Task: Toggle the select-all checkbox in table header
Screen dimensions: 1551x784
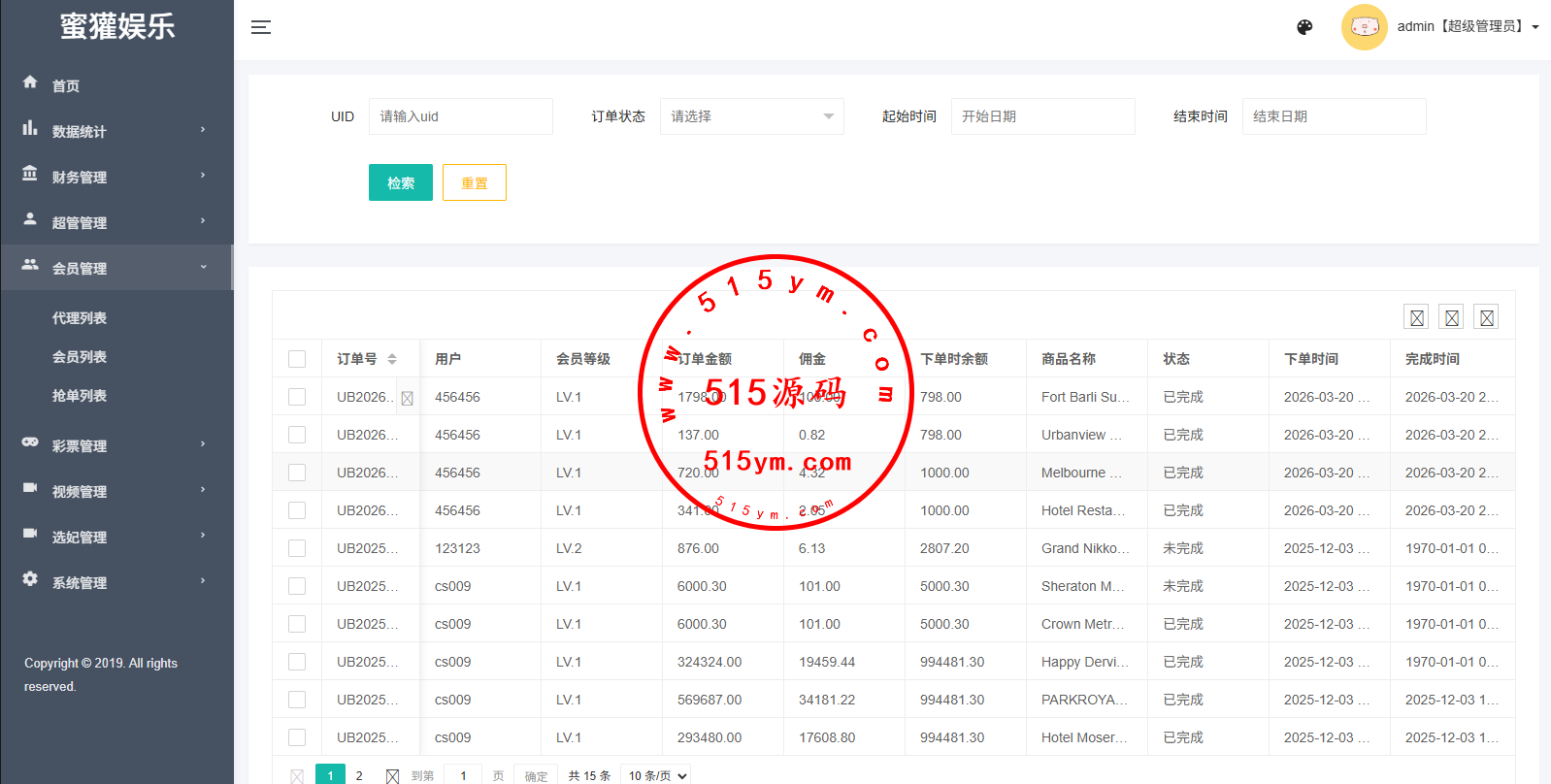Action: tap(297, 359)
